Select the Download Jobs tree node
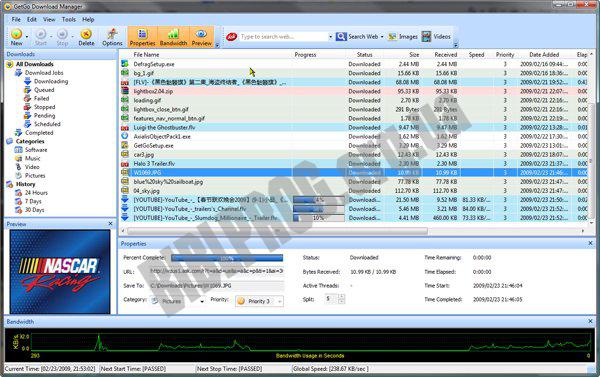600x377 pixels. 44,72
